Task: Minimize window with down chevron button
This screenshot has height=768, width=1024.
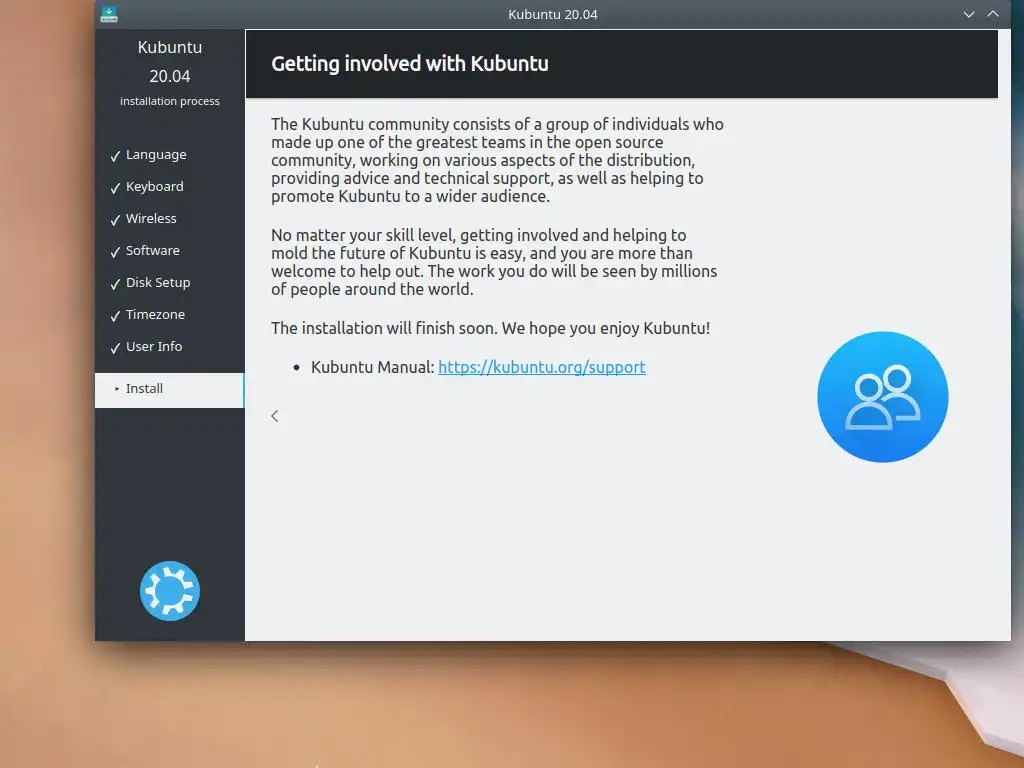Action: [969, 14]
